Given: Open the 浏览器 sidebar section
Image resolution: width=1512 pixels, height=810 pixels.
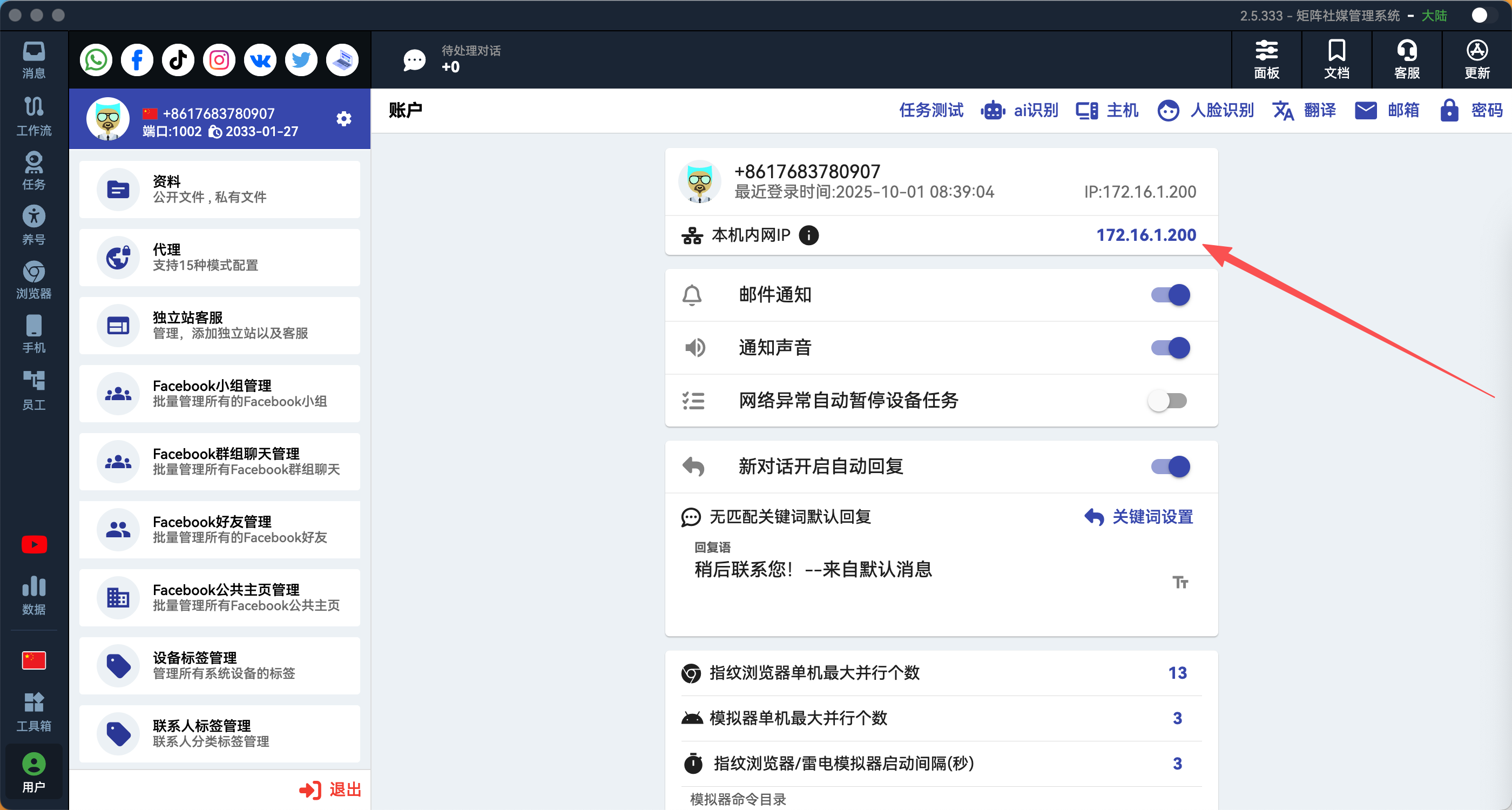Looking at the screenshot, I should [34, 280].
